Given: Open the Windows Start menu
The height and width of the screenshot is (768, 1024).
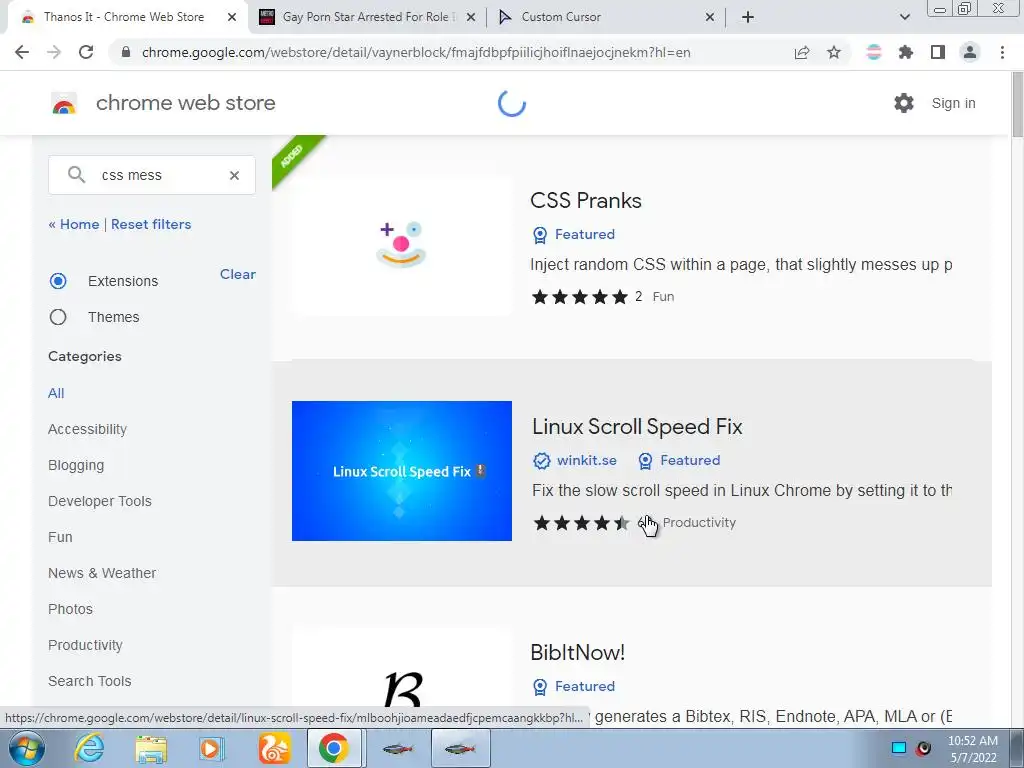Looking at the screenshot, I should pos(27,748).
